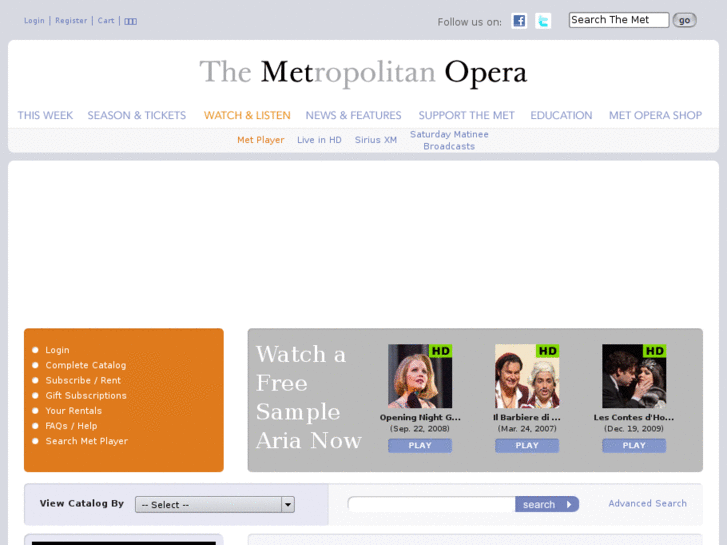Open the EDUCATION menu
727x545 pixels.
pyautogui.click(x=561, y=115)
